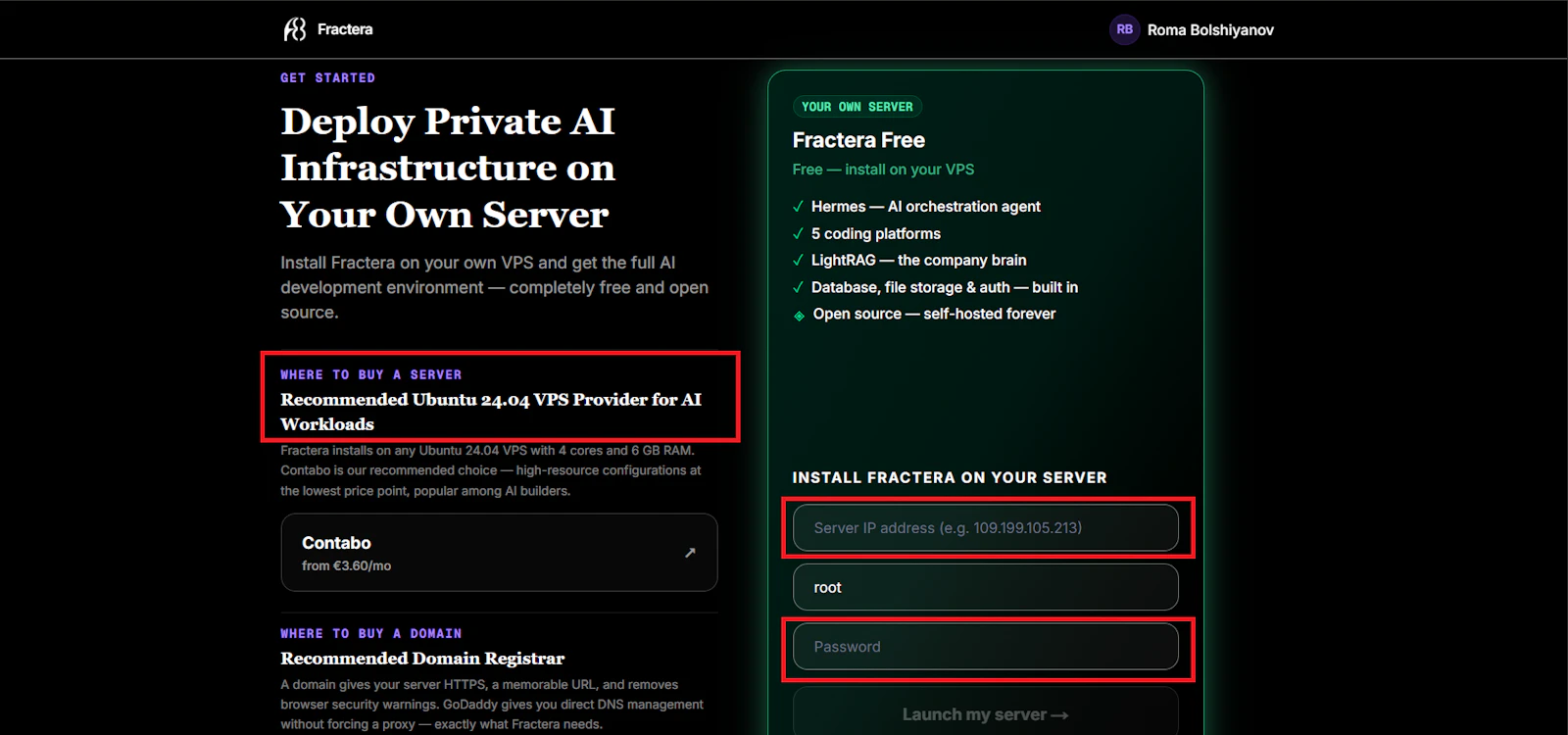The height and width of the screenshot is (735, 1568).
Task: Click the checkmark beside LightRAG company brain
Action: pos(798,261)
